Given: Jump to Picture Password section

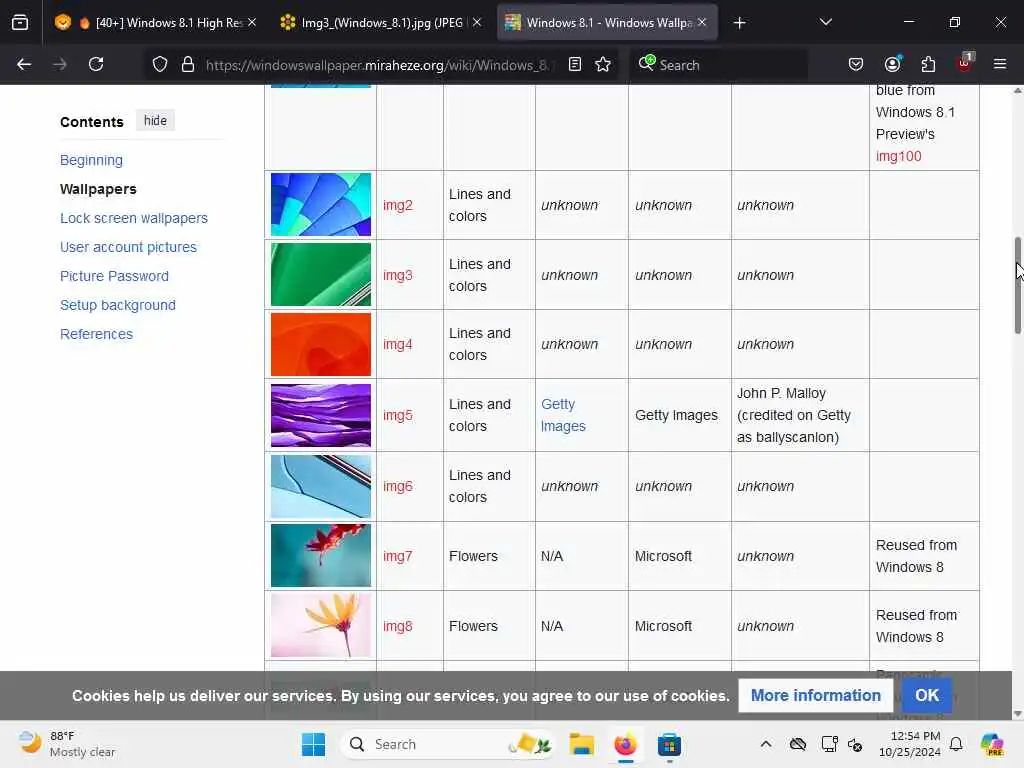Looking at the screenshot, I should pos(114,276).
